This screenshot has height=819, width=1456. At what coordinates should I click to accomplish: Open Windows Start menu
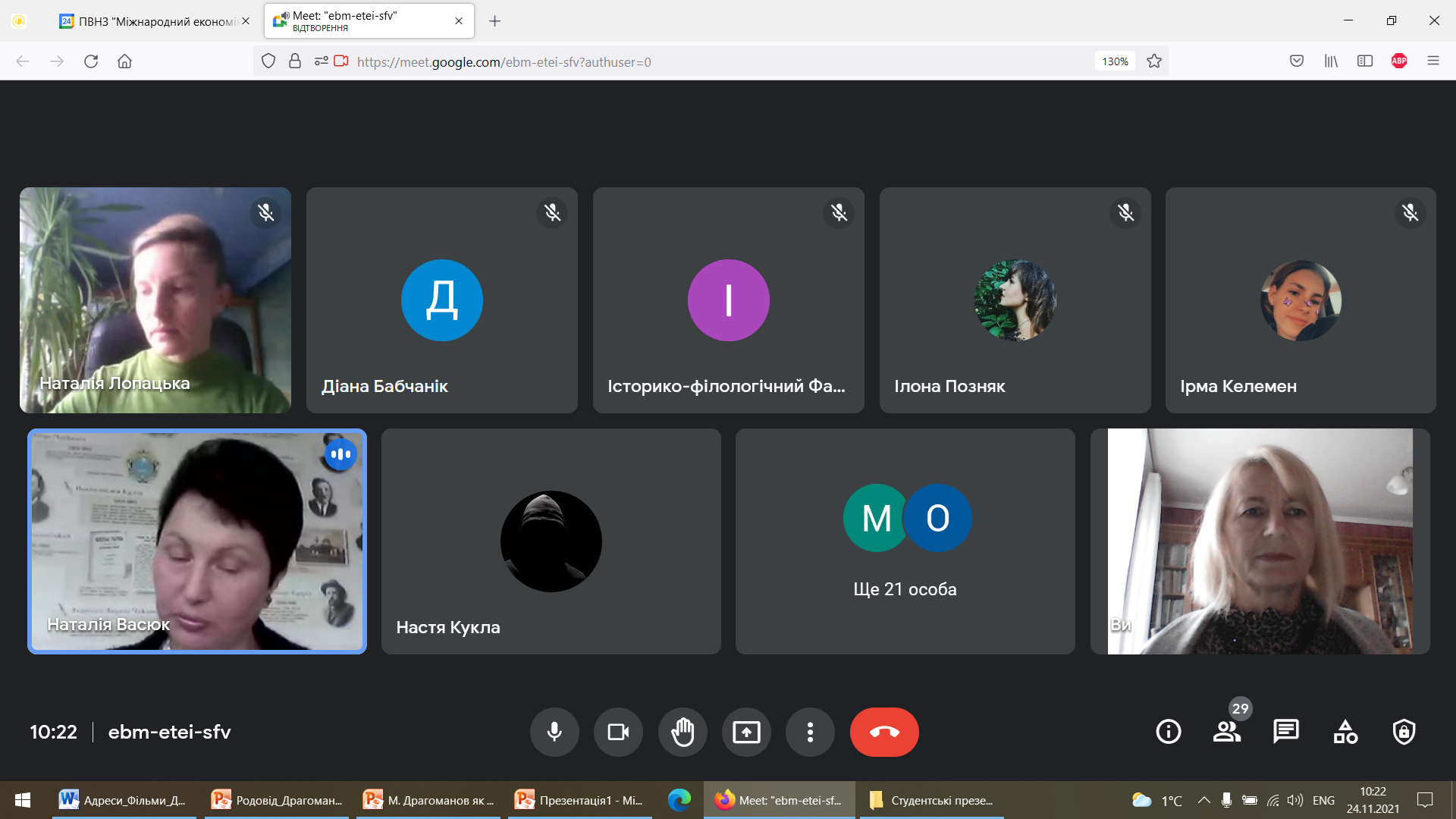(x=23, y=800)
